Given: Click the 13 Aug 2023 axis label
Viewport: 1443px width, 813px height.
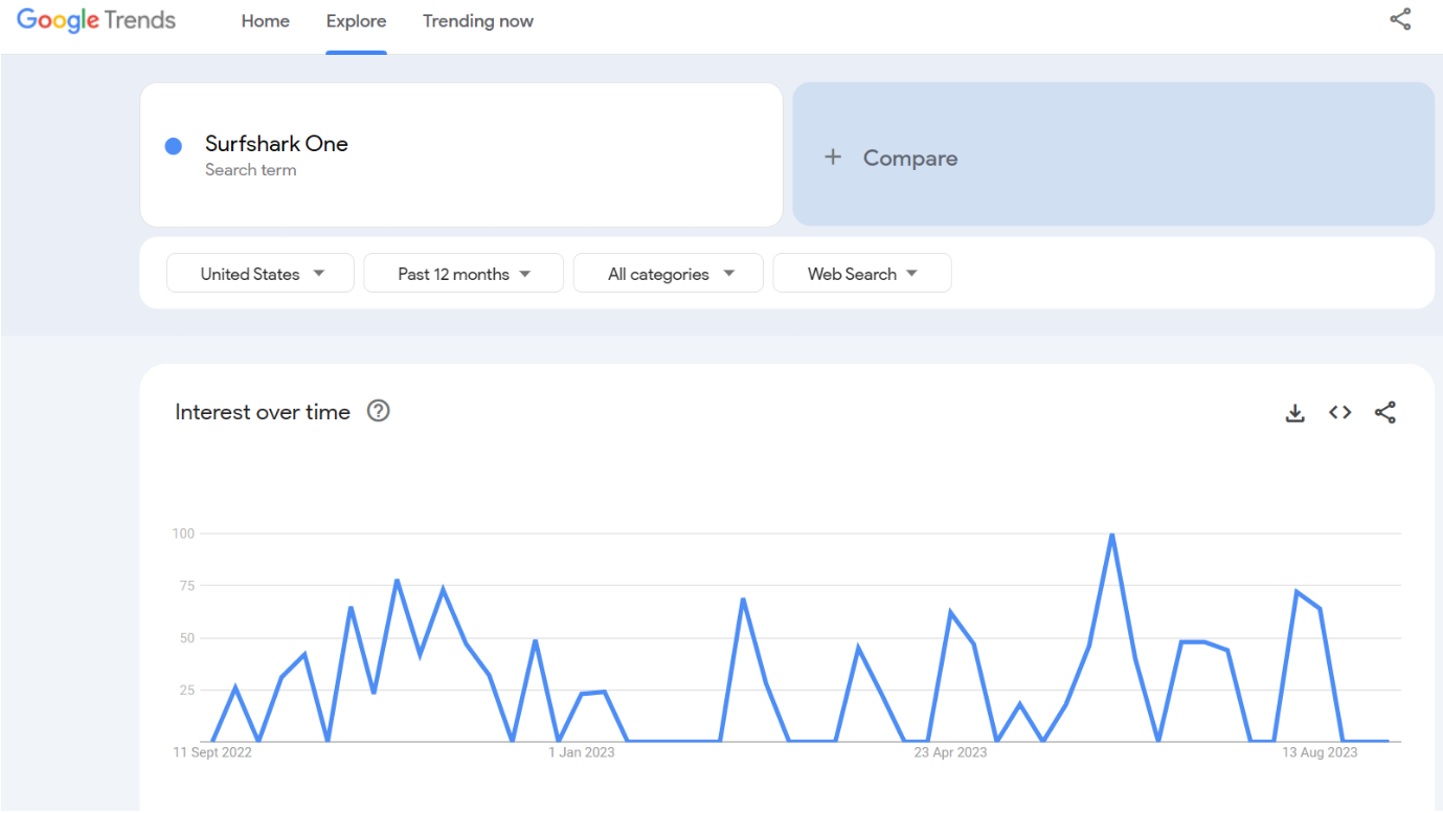Looking at the screenshot, I should [1320, 752].
